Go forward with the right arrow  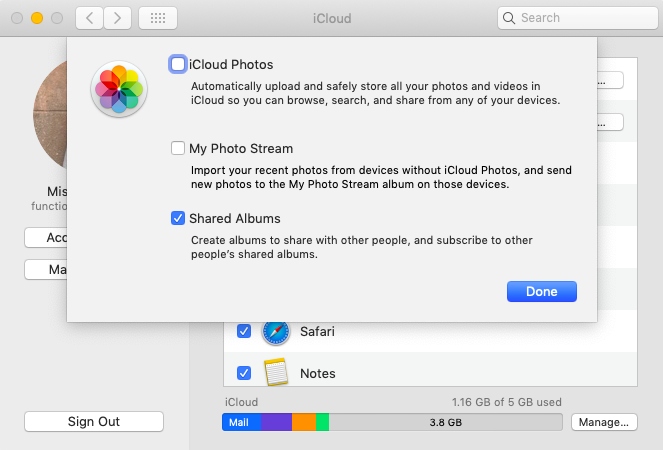[x=117, y=18]
